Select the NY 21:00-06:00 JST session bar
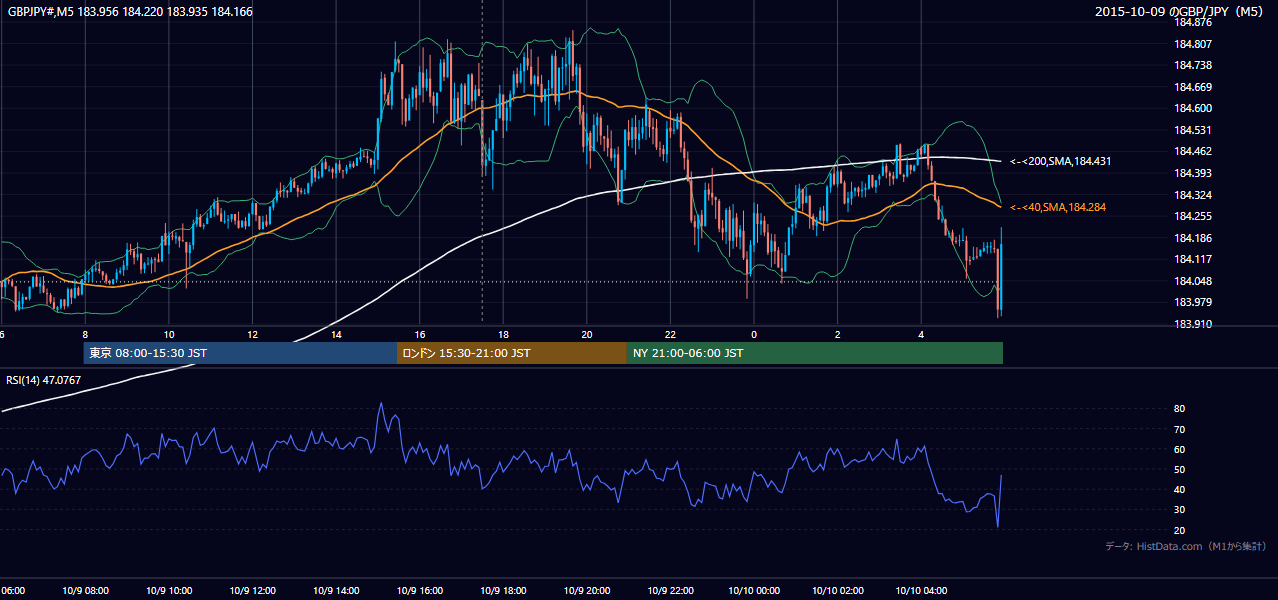 [815, 353]
